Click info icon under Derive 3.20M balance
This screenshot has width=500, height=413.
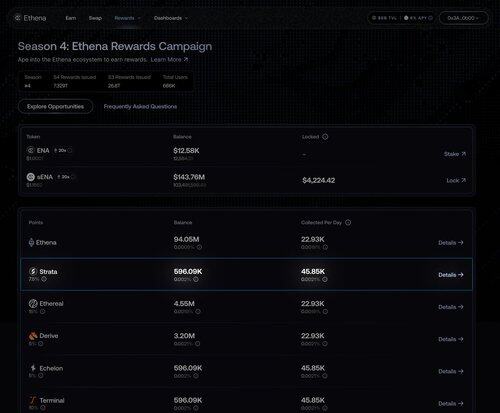(197, 344)
